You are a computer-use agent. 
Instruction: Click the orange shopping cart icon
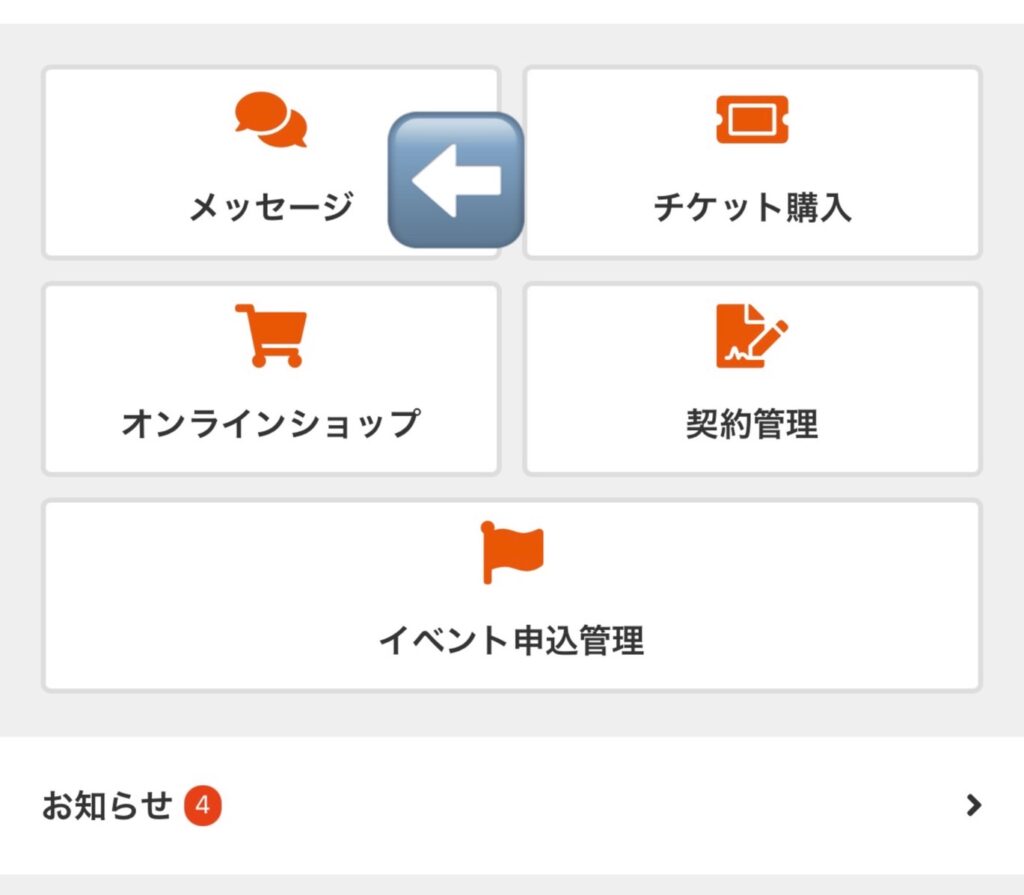point(271,336)
